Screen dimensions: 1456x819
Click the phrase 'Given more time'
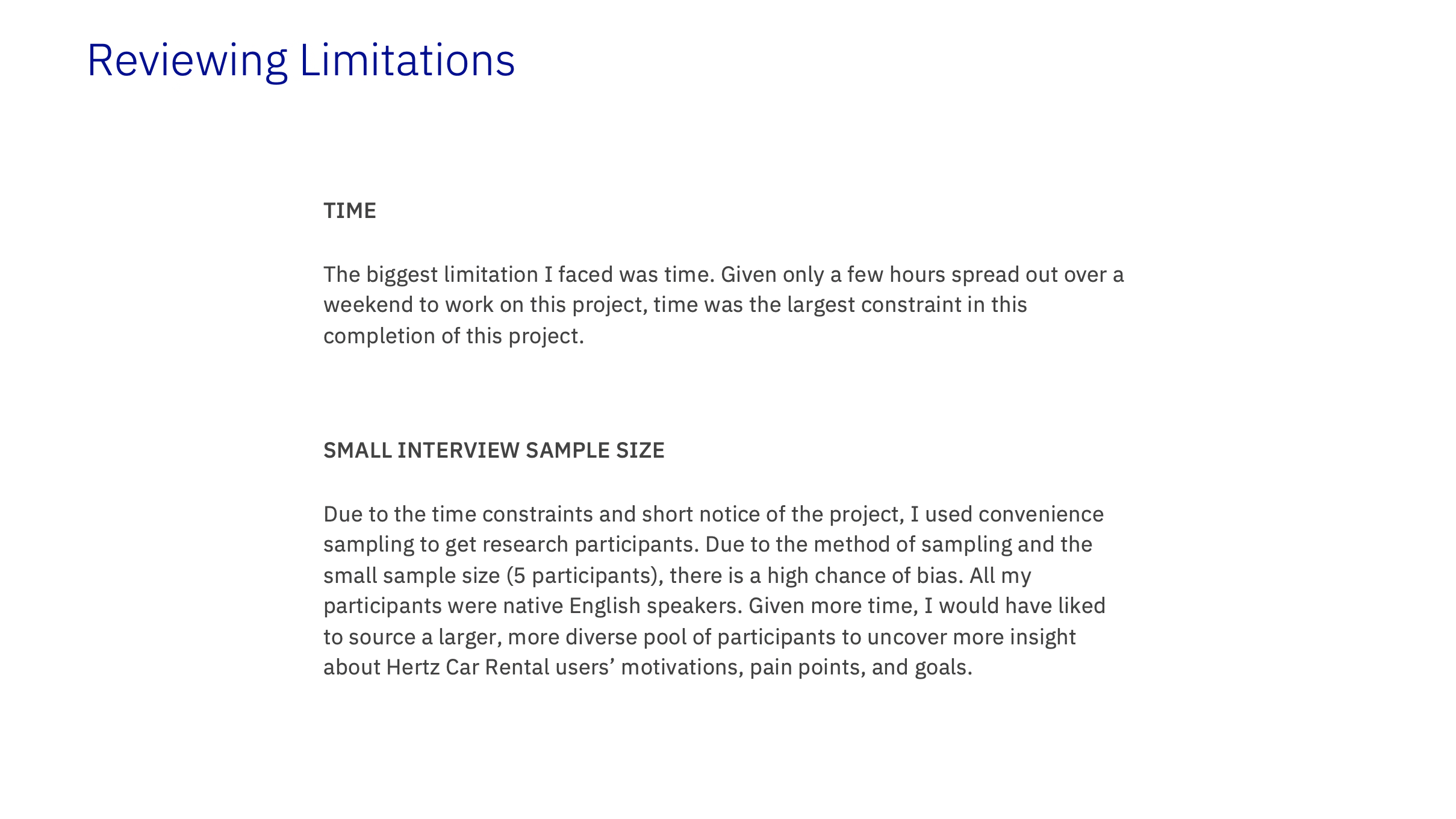click(x=833, y=606)
